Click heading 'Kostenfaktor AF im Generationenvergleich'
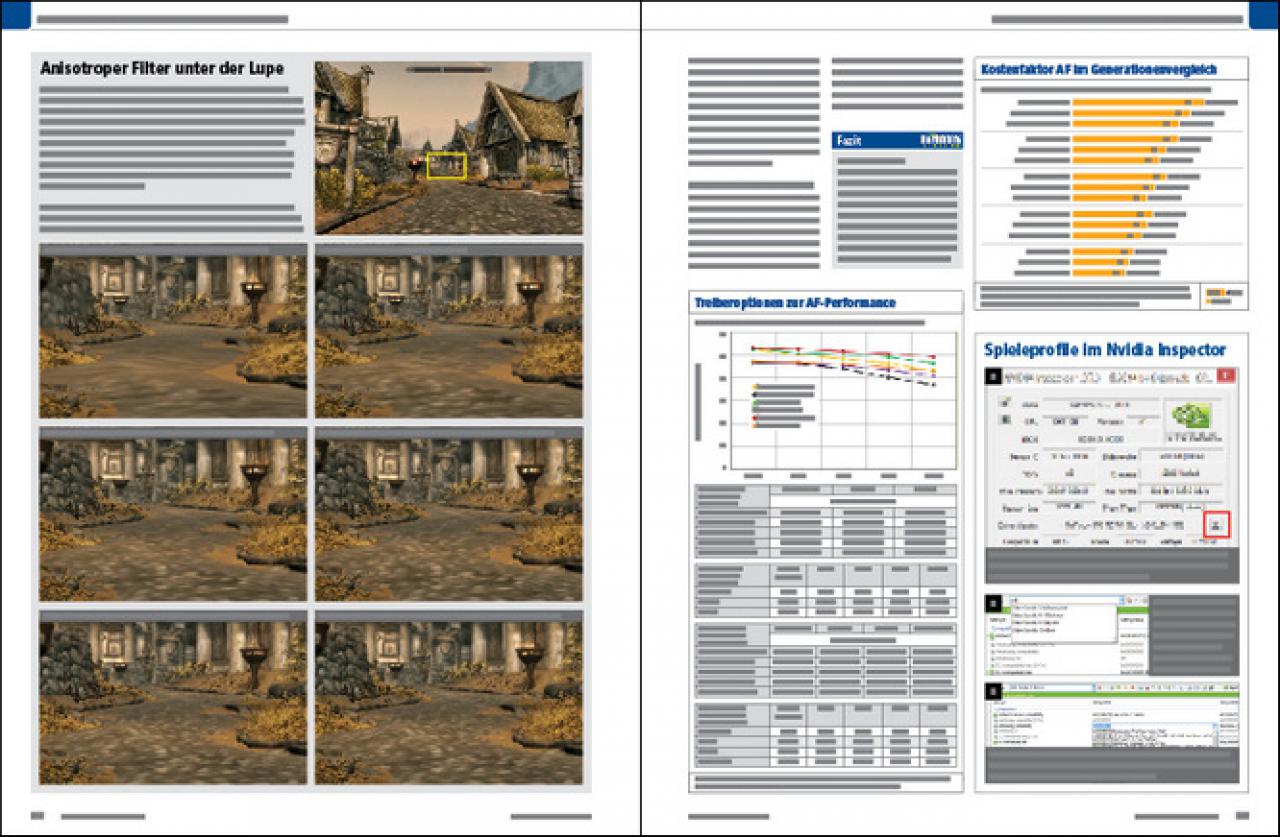1280x837 pixels. click(x=1100, y=69)
